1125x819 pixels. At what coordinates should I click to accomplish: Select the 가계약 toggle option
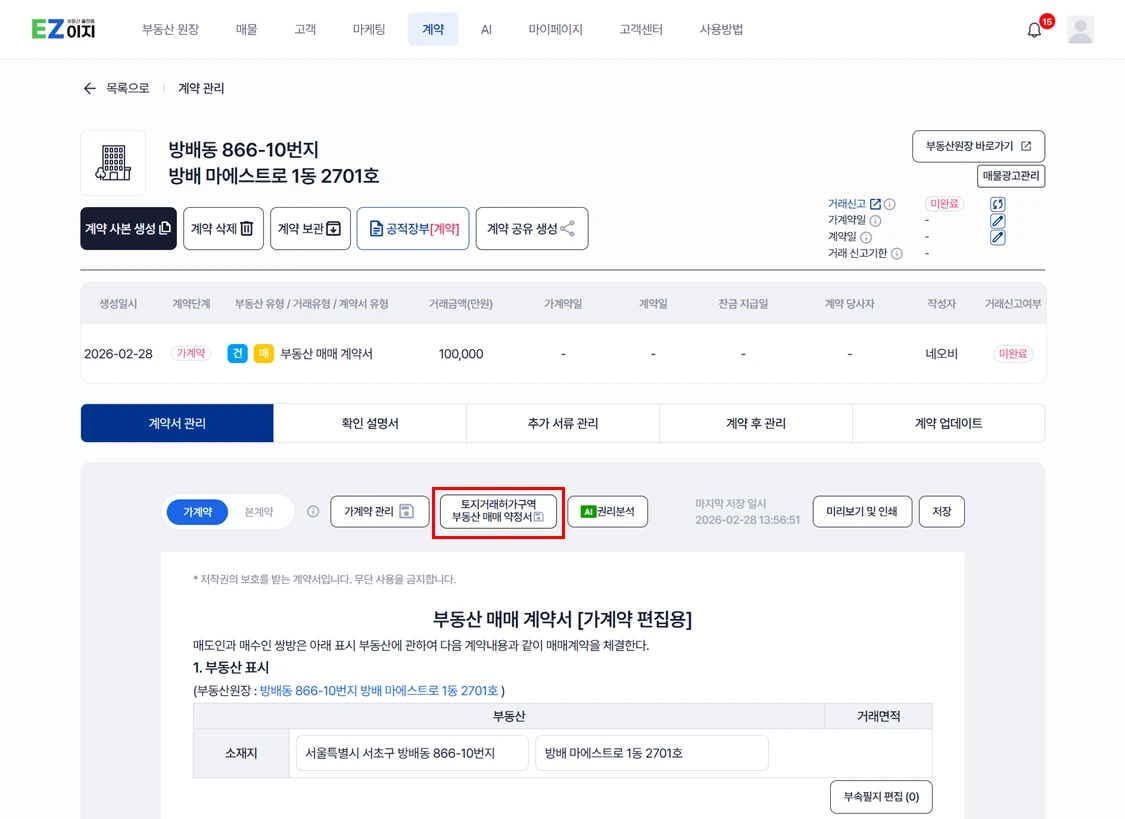point(197,512)
